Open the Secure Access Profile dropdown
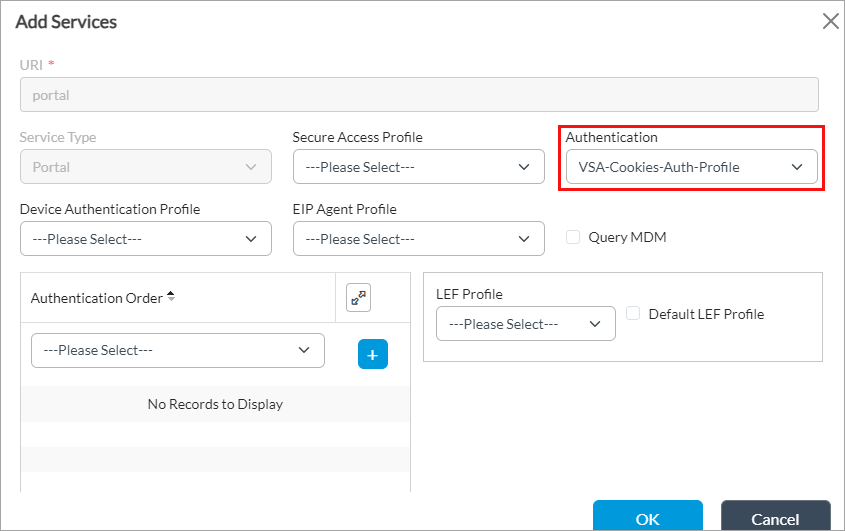The image size is (845, 531). coord(419,167)
